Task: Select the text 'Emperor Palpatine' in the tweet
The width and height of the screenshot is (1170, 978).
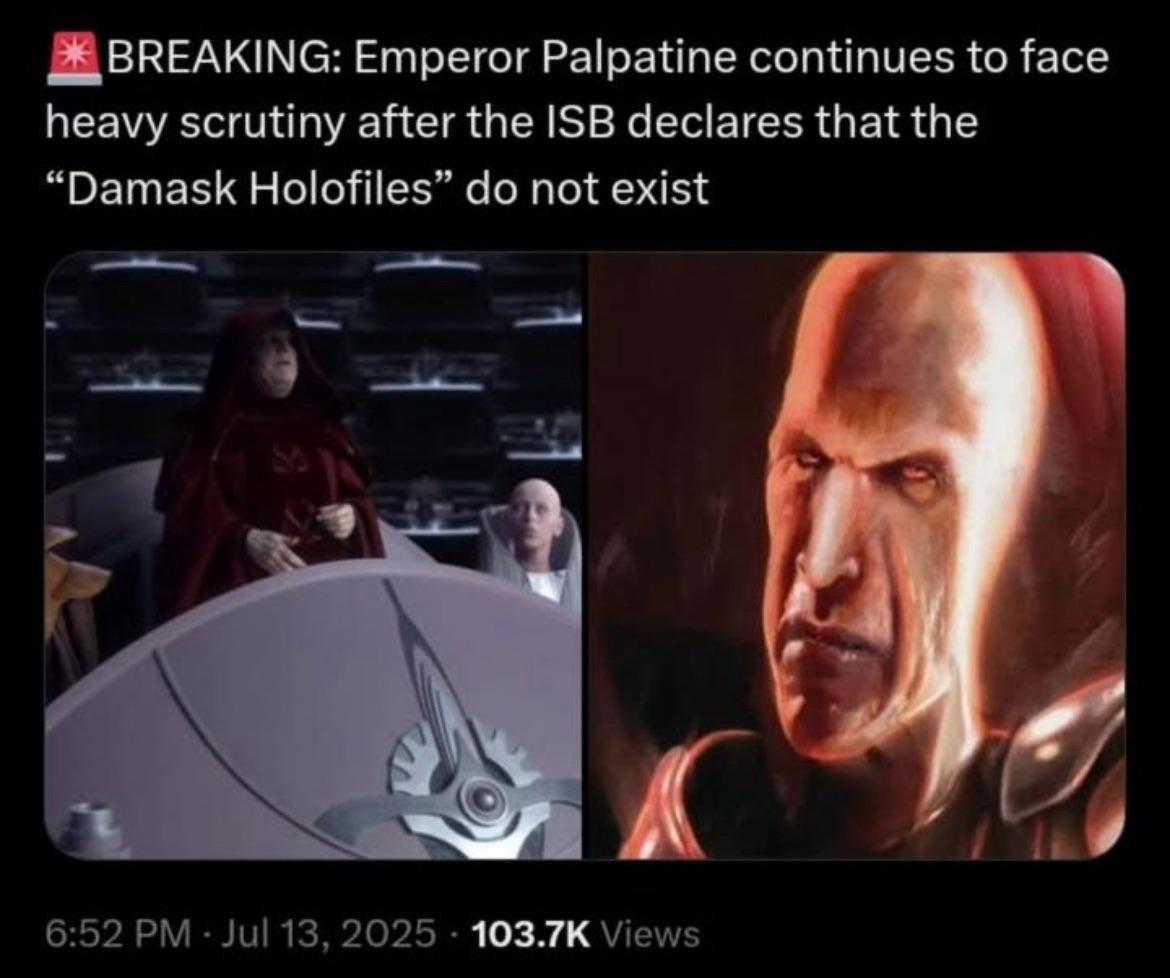Action: click(x=545, y=60)
